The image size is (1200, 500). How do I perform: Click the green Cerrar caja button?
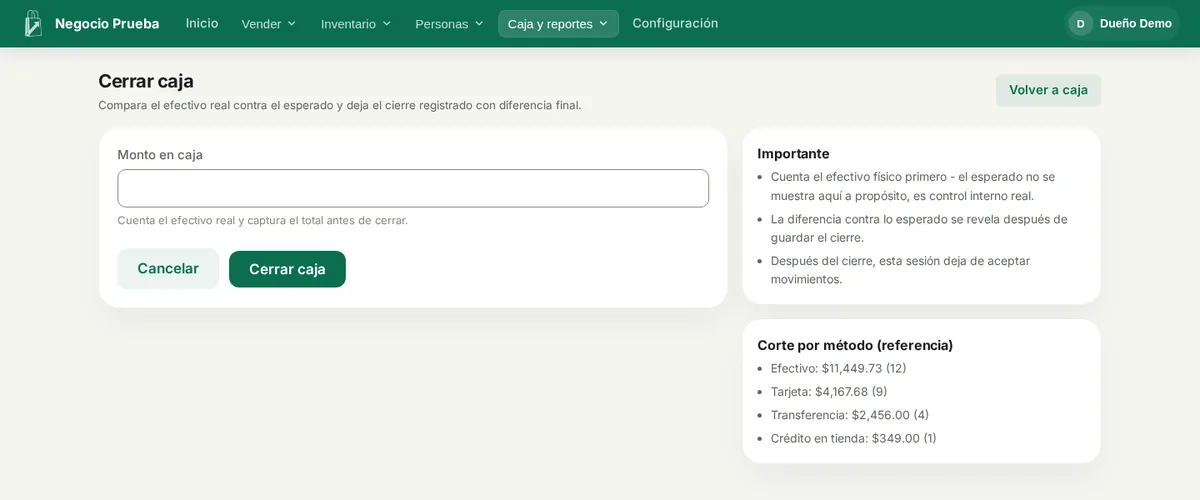click(x=287, y=269)
